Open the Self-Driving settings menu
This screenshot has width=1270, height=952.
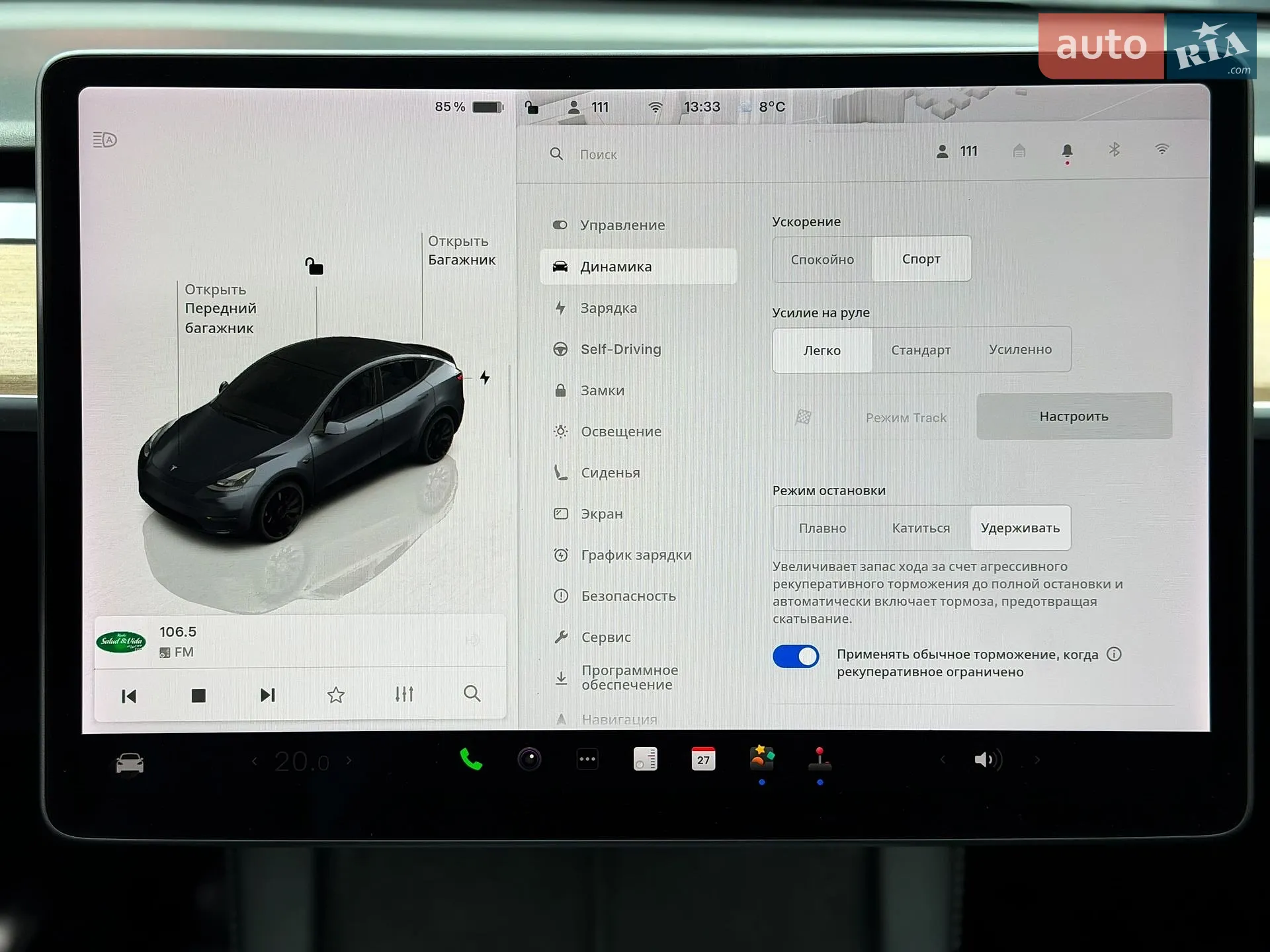[638, 349]
